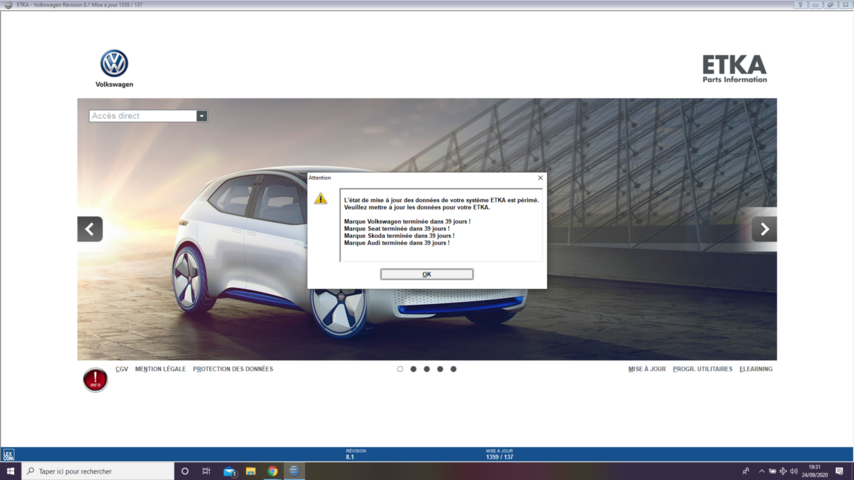
Task: Select the fourth carousel dot
Action: (x=440, y=369)
